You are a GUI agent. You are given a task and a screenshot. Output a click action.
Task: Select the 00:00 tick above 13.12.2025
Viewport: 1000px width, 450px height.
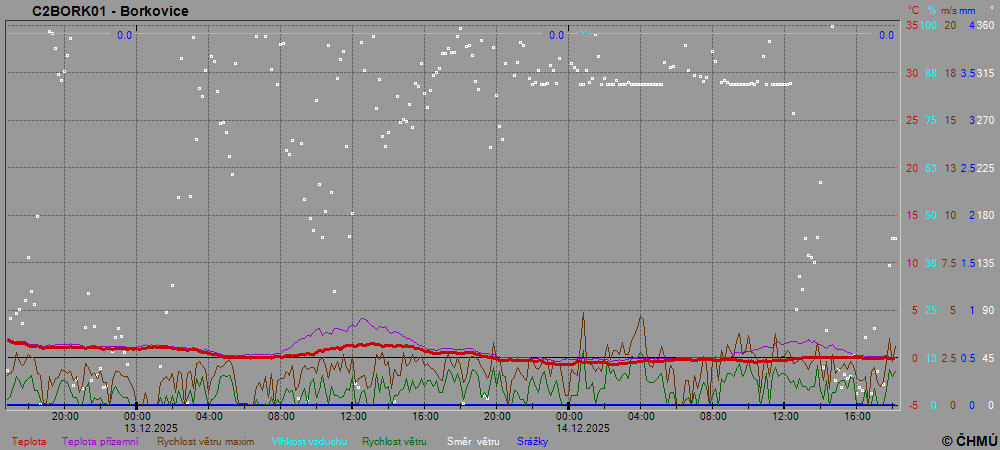[137, 415]
